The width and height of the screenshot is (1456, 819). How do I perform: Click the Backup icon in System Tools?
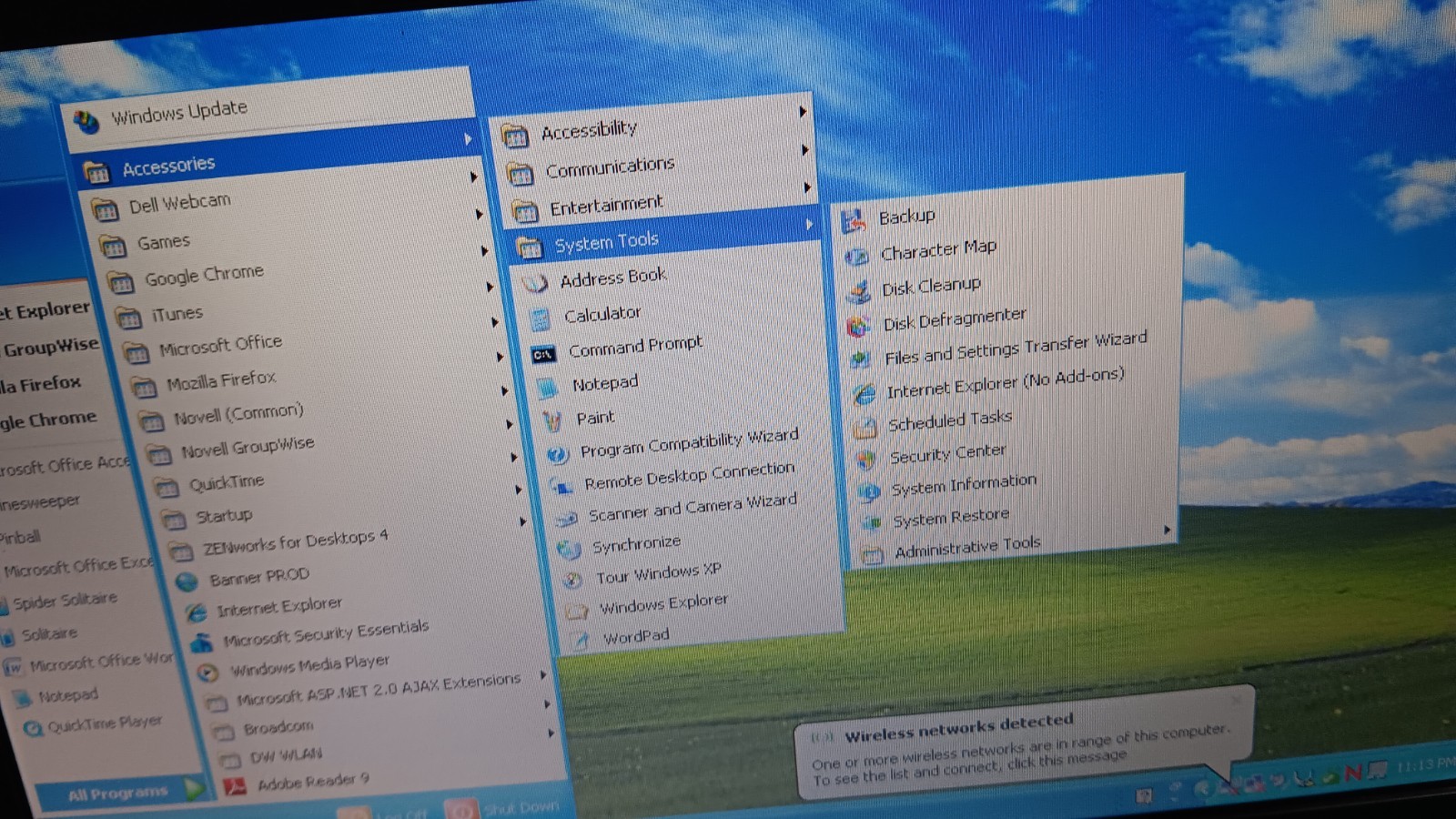point(853,221)
